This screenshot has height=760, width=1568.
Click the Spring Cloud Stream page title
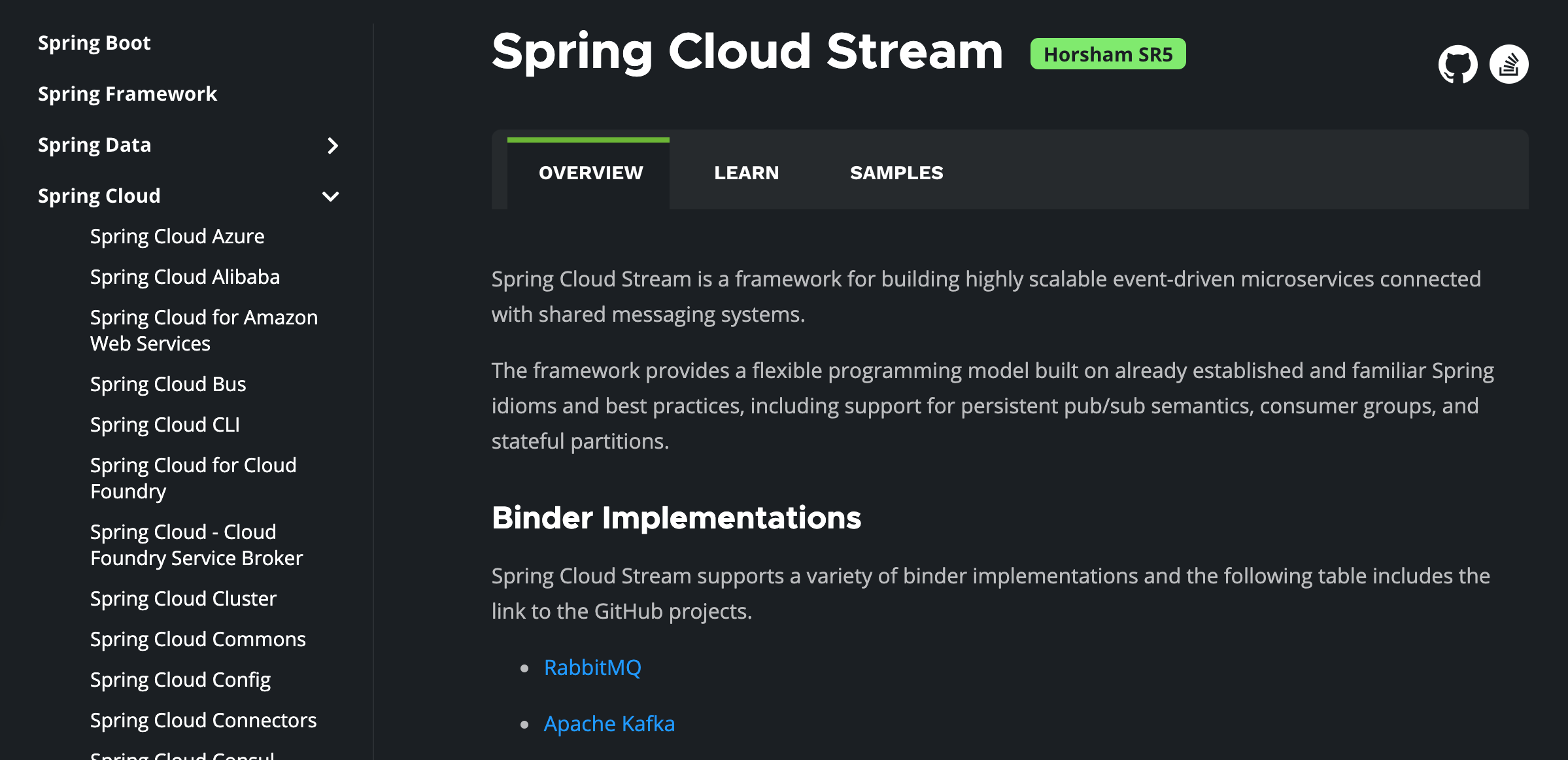747,52
